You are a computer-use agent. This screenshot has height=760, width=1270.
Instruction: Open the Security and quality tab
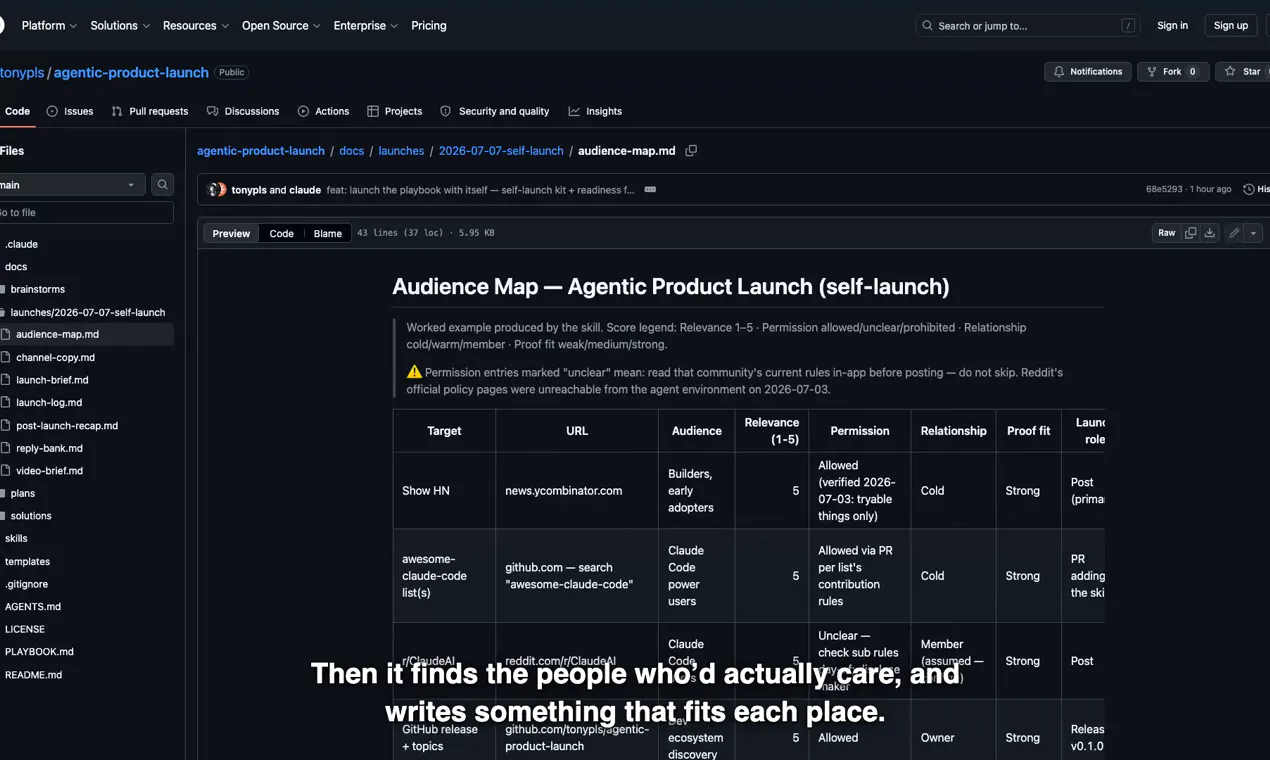495,111
